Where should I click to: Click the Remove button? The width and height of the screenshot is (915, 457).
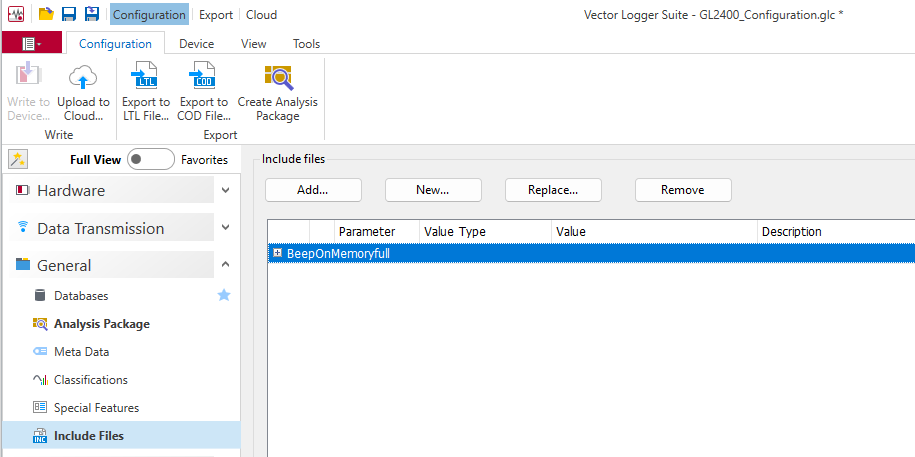[683, 190]
